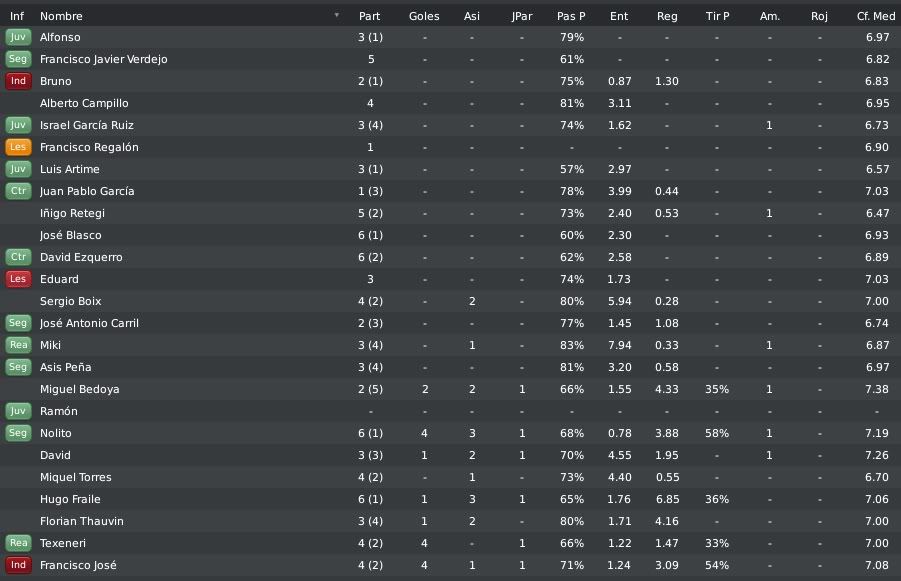Open player Sergio Boix profile

click(70, 301)
